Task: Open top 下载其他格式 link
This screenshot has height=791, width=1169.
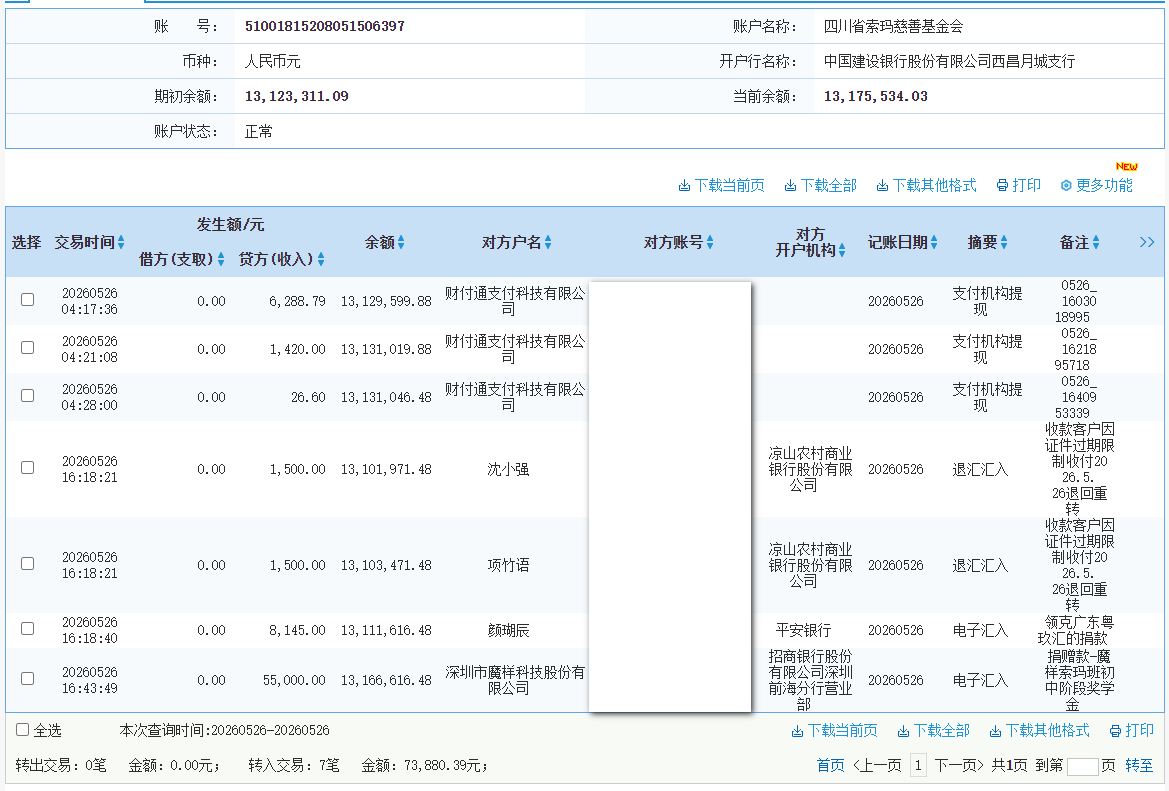Action: (x=934, y=186)
